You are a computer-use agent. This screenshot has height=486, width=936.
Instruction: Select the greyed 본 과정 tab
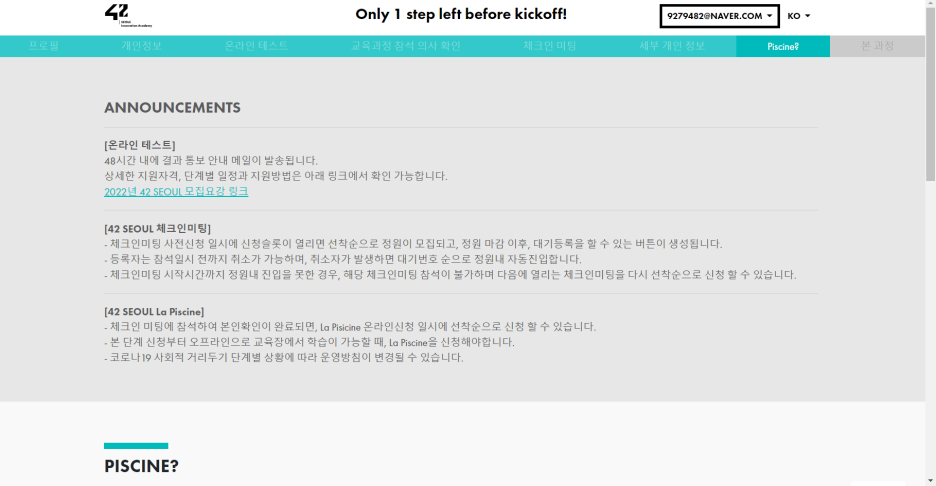coord(877,47)
